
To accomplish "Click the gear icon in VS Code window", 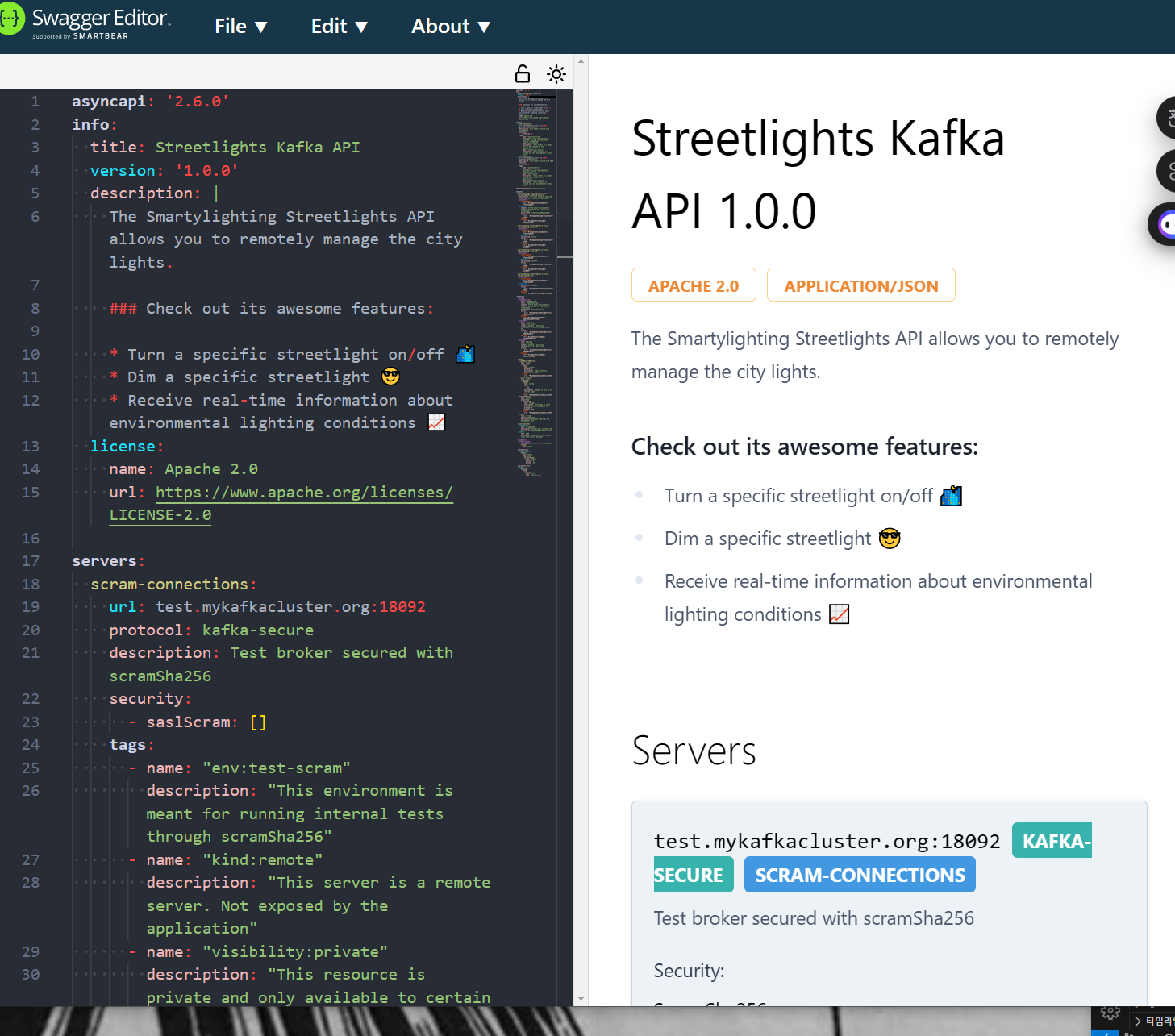I will [1110, 1013].
